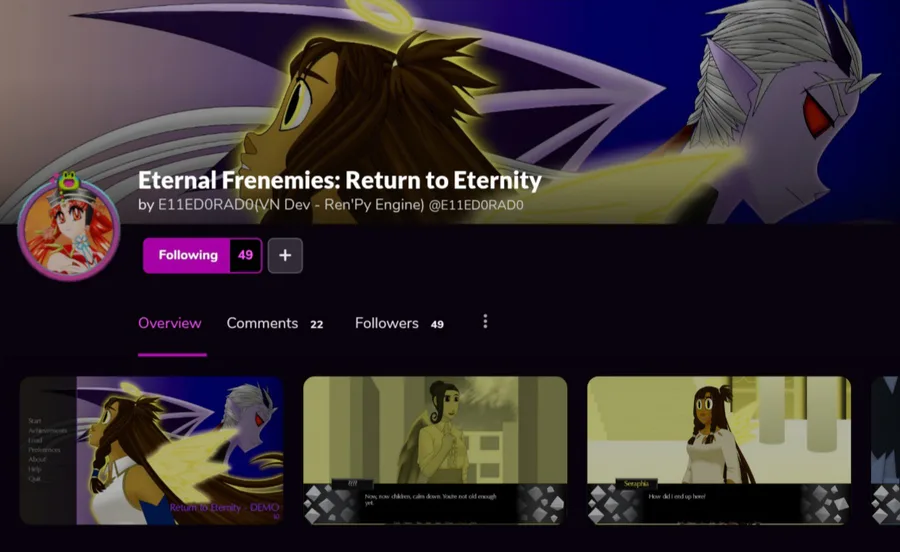Click the 49 badge next to Followers
Image resolution: width=900 pixels, height=552 pixels.
437,324
